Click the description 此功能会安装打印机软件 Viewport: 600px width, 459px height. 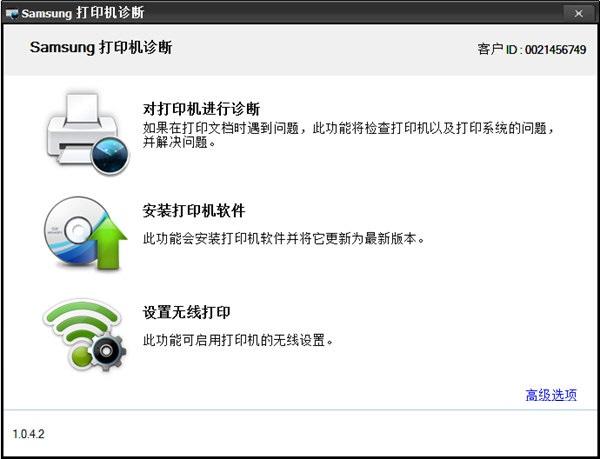tap(284, 239)
